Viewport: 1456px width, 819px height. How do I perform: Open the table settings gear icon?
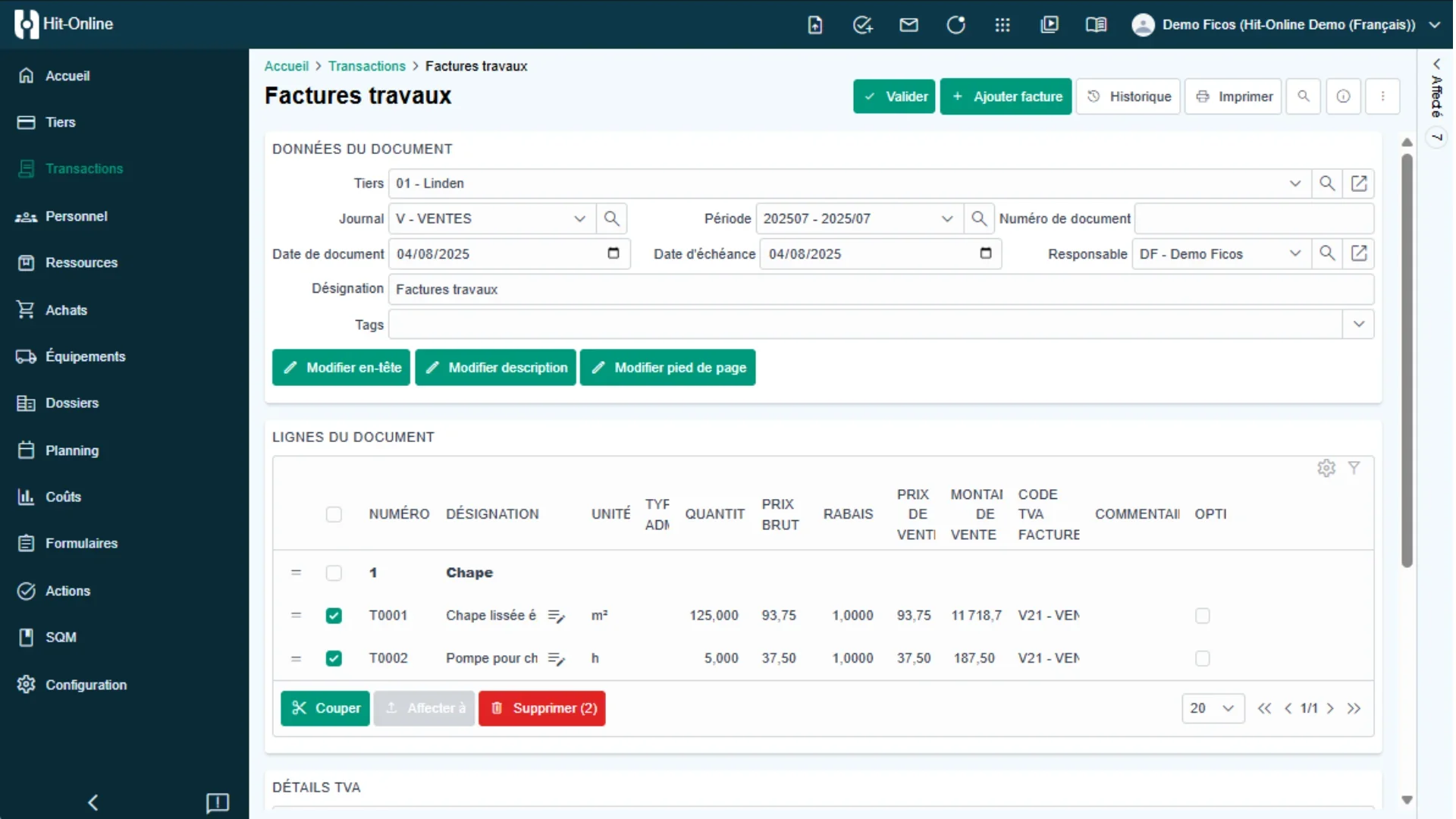coord(1326,469)
